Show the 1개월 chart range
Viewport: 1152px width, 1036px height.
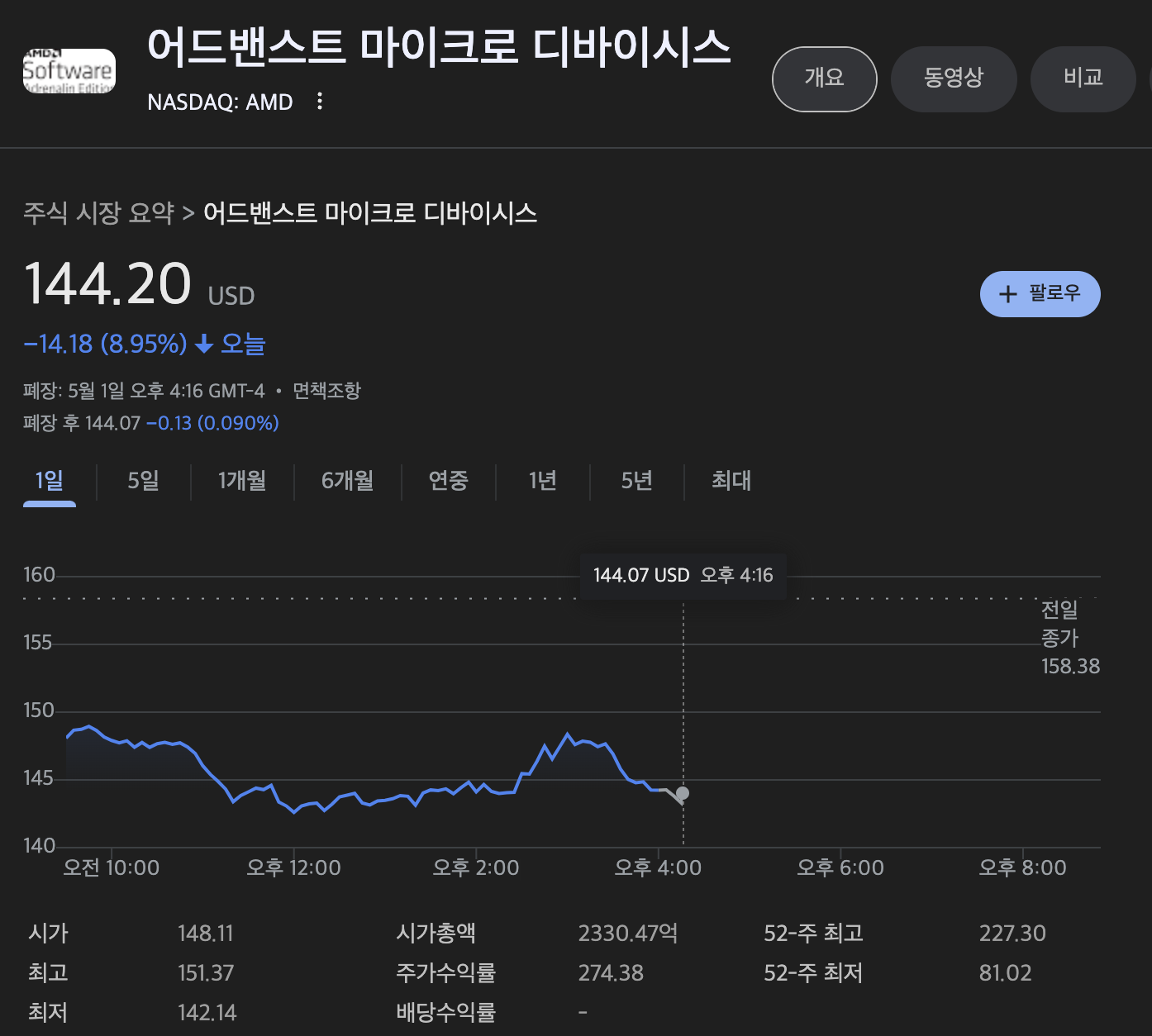[242, 481]
